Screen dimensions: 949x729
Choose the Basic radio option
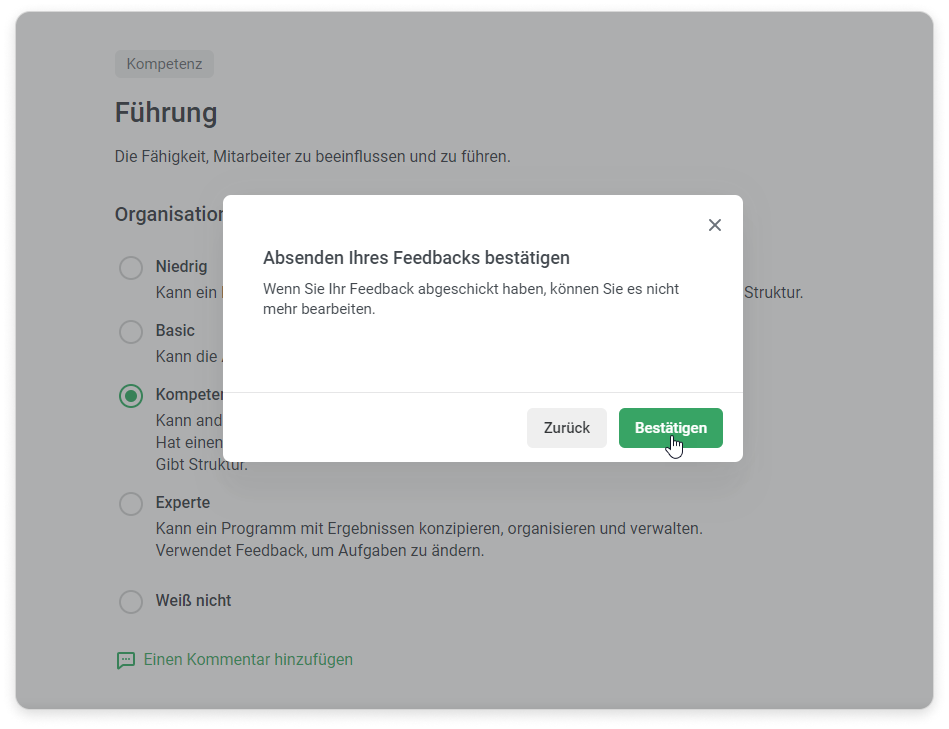pos(131,332)
